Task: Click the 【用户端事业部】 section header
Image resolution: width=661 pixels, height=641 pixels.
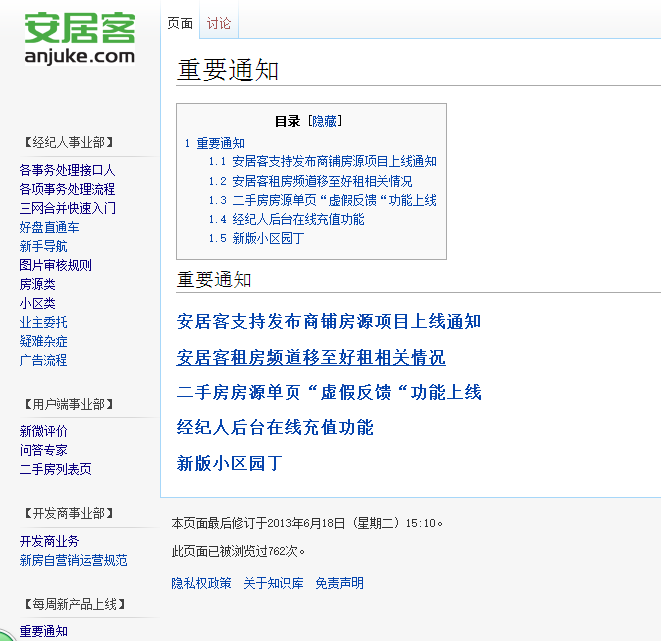Action: [69, 405]
